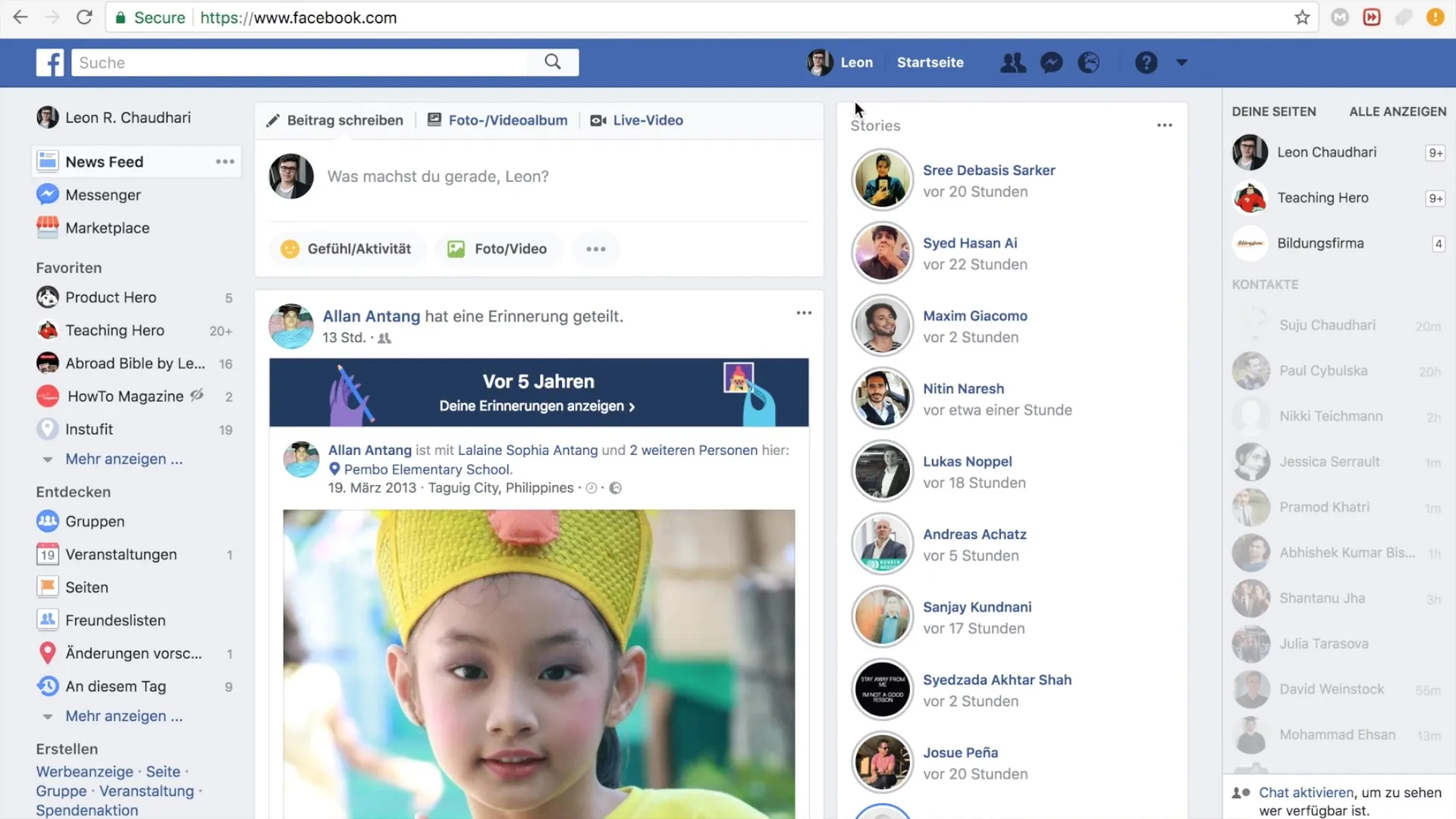Click Chat aktivieren link
Image resolution: width=1456 pixels, height=819 pixels.
point(1306,792)
